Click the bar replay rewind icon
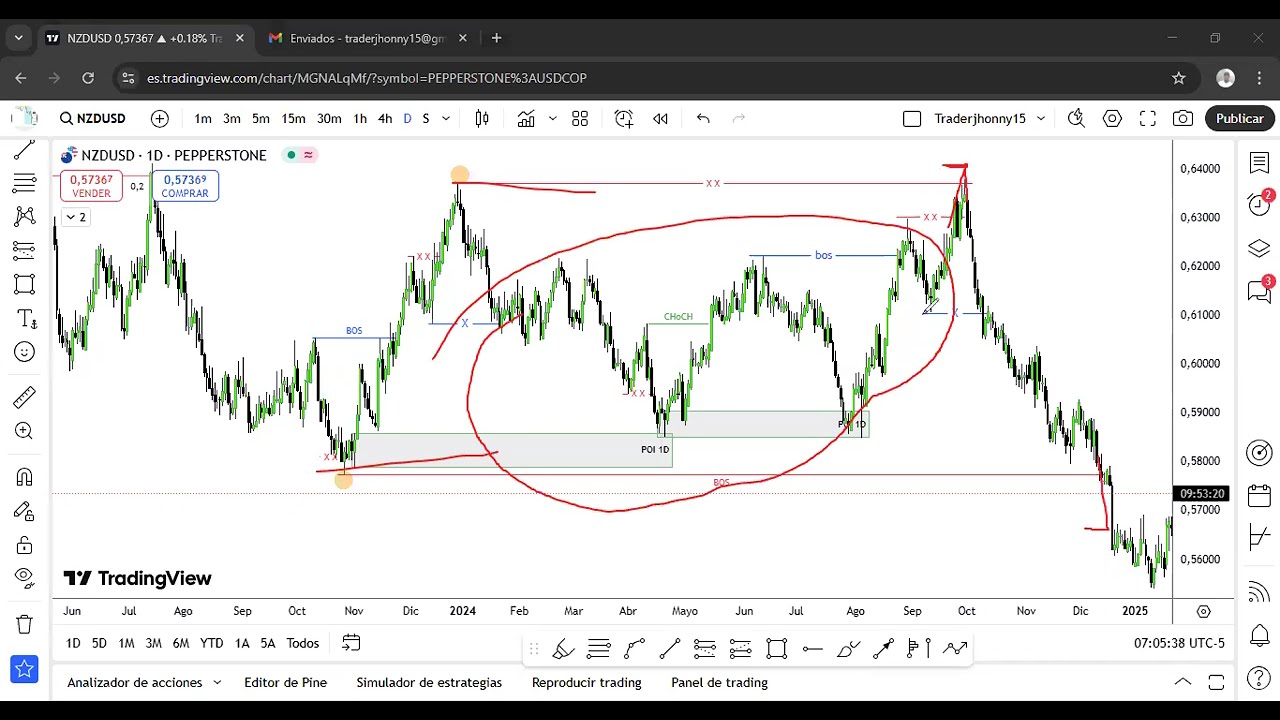1280x720 pixels. [x=660, y=119]
